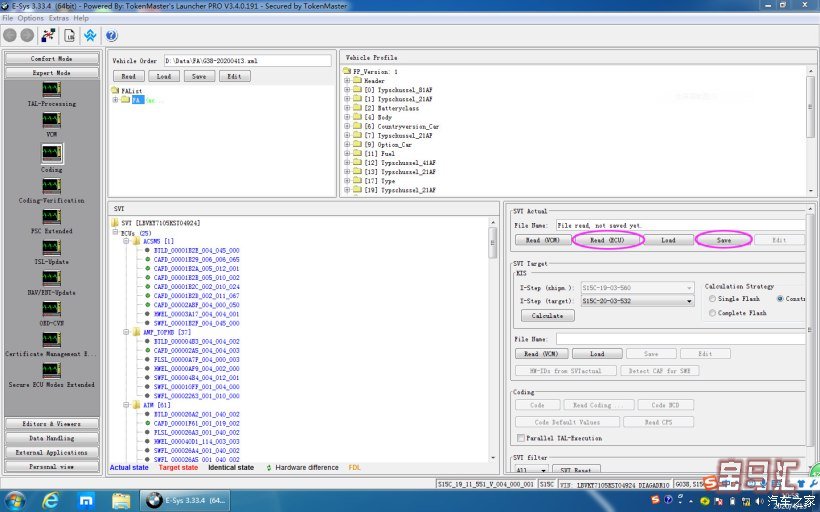Click the Vehicle Profile vertical scrollbar
Viewport: 820px width, 512px height.
(x=811, y=131)
